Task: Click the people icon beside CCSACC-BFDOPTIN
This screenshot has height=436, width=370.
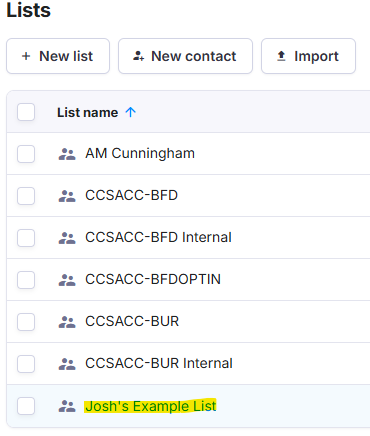Action: 67,280
